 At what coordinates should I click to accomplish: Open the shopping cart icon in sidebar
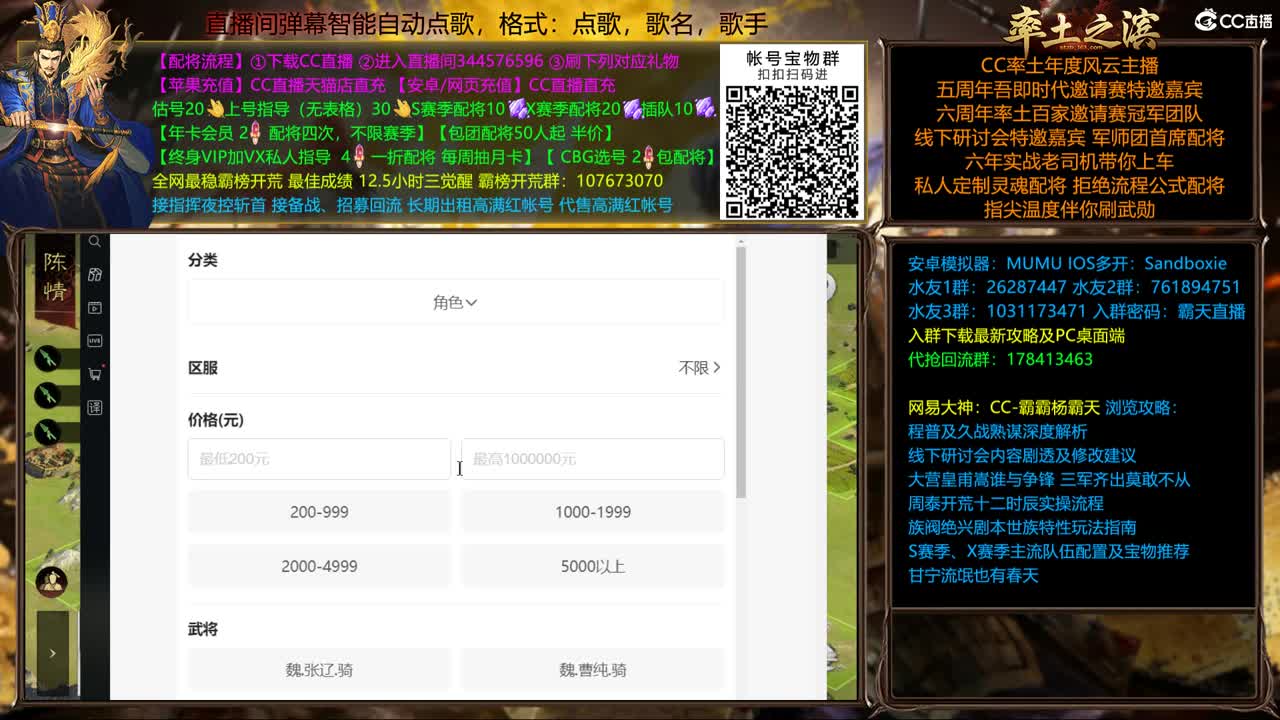point(95,374)
